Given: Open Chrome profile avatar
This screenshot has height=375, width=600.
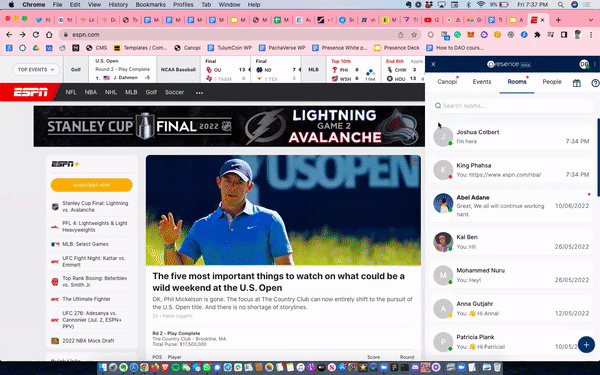Looking at the screenshot, I should 578,35.
